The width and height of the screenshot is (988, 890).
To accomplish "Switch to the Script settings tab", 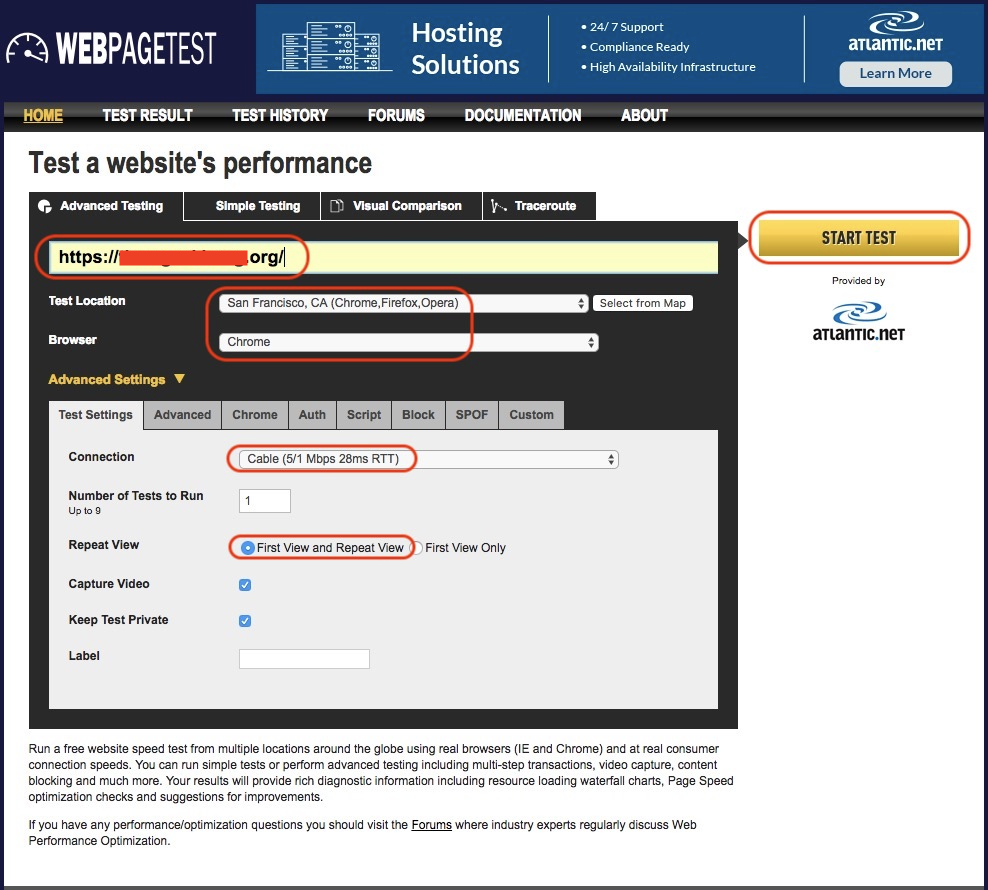I will click(364, 415).
